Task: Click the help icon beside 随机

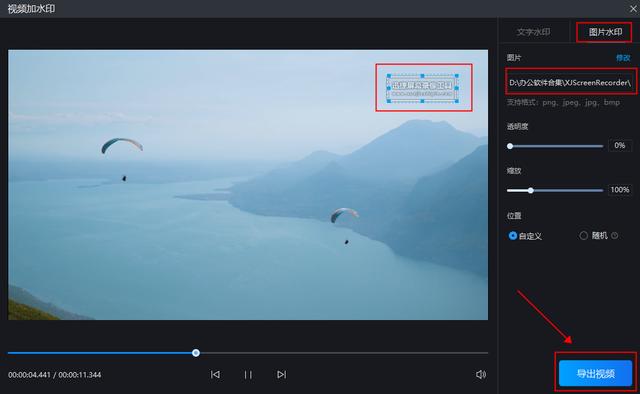Action: click(x=614, y=236)
